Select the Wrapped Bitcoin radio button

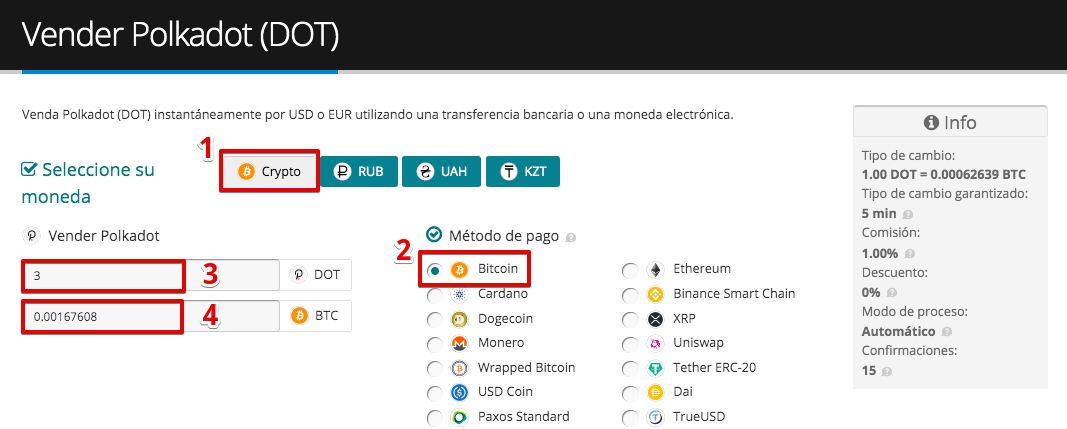click(x=434, y=369)
